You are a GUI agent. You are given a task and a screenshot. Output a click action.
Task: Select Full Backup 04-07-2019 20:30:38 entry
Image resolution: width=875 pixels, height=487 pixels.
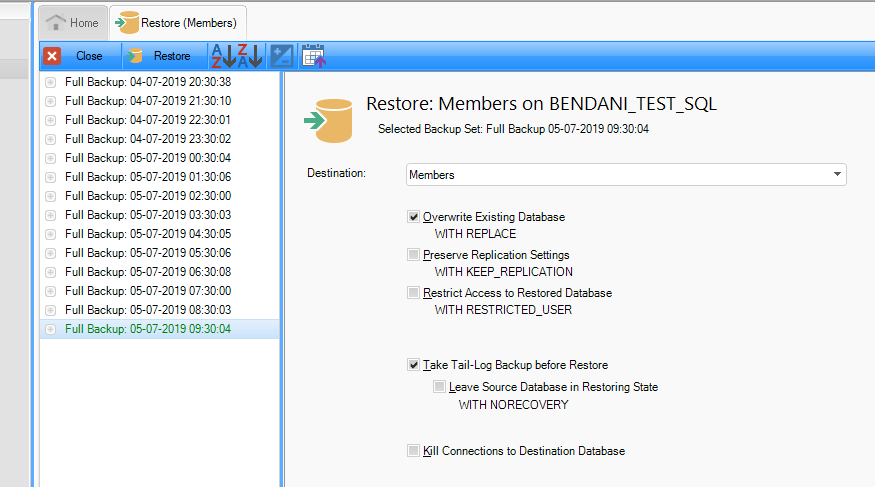tap(148, 82)
